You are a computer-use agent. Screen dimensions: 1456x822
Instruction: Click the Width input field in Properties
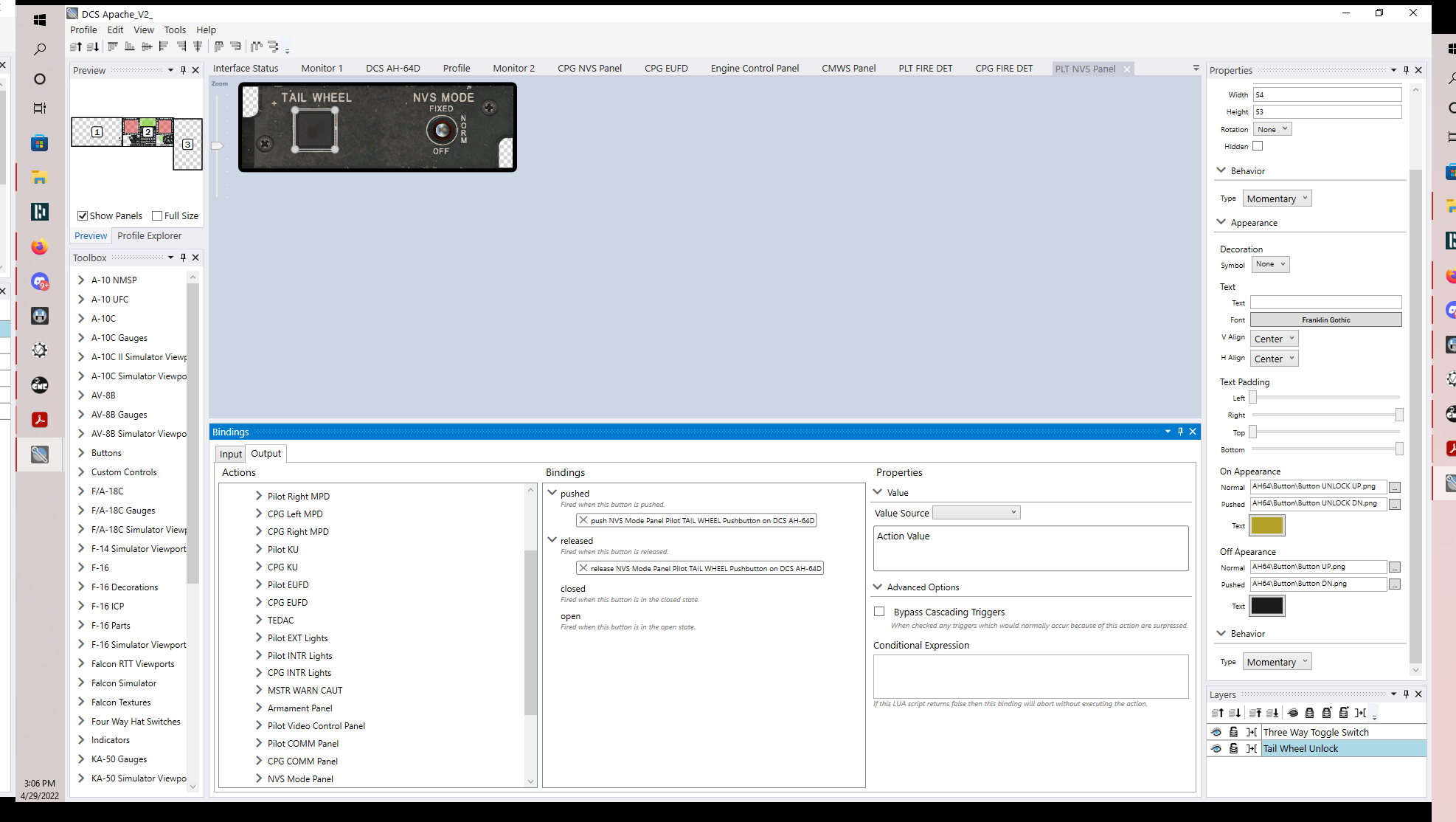click(1327, 94)
